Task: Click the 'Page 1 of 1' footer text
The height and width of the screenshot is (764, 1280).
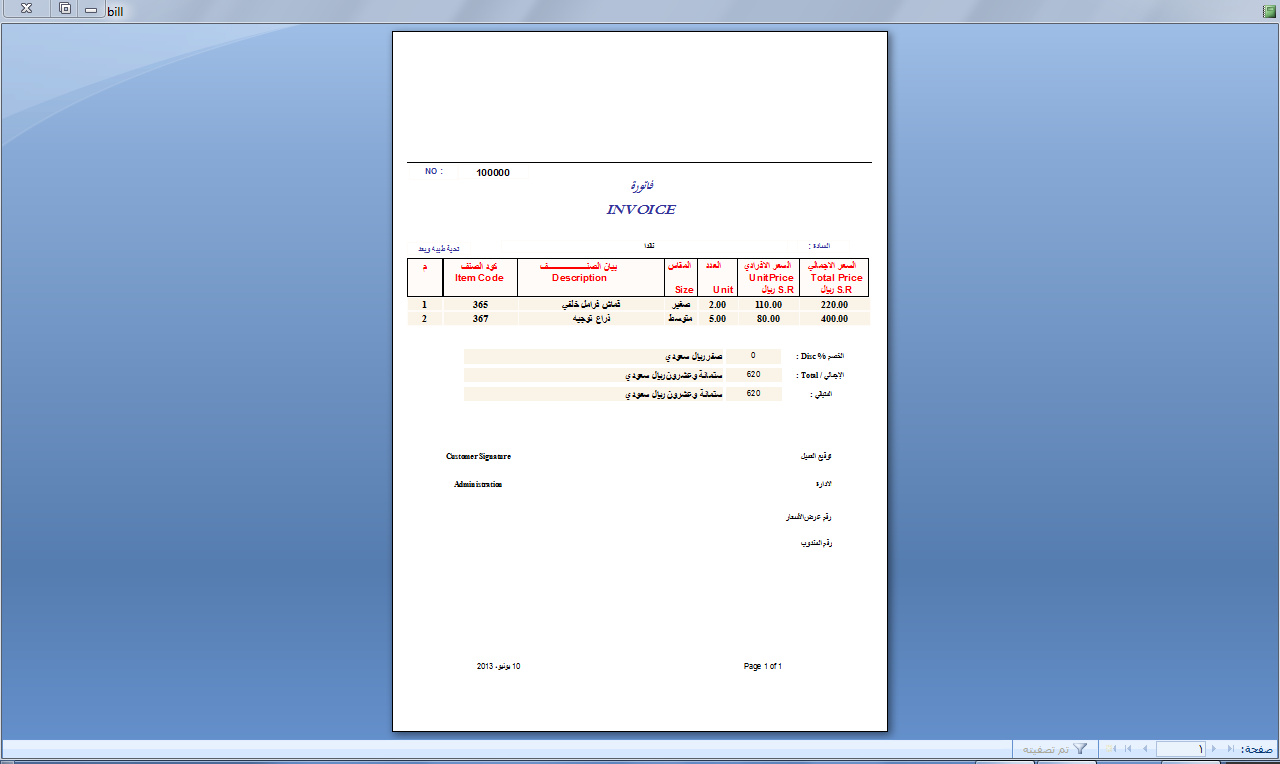Action: tap(763, 666)
